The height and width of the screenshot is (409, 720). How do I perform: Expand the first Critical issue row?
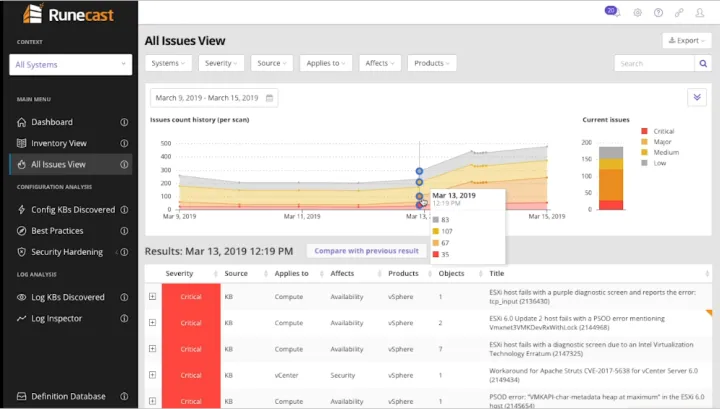152,296
